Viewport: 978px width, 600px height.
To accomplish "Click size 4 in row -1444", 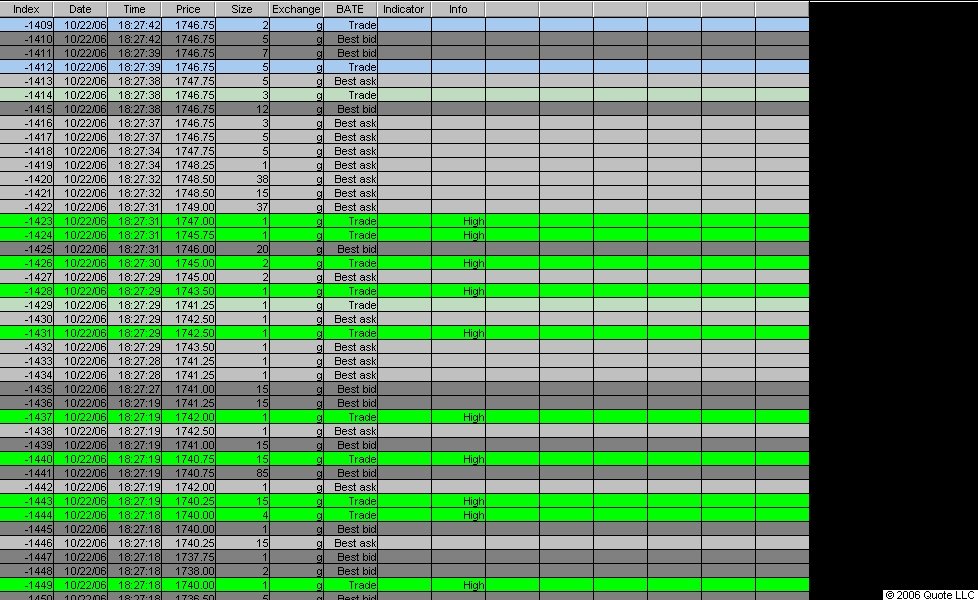I will [x=242, y=515].
